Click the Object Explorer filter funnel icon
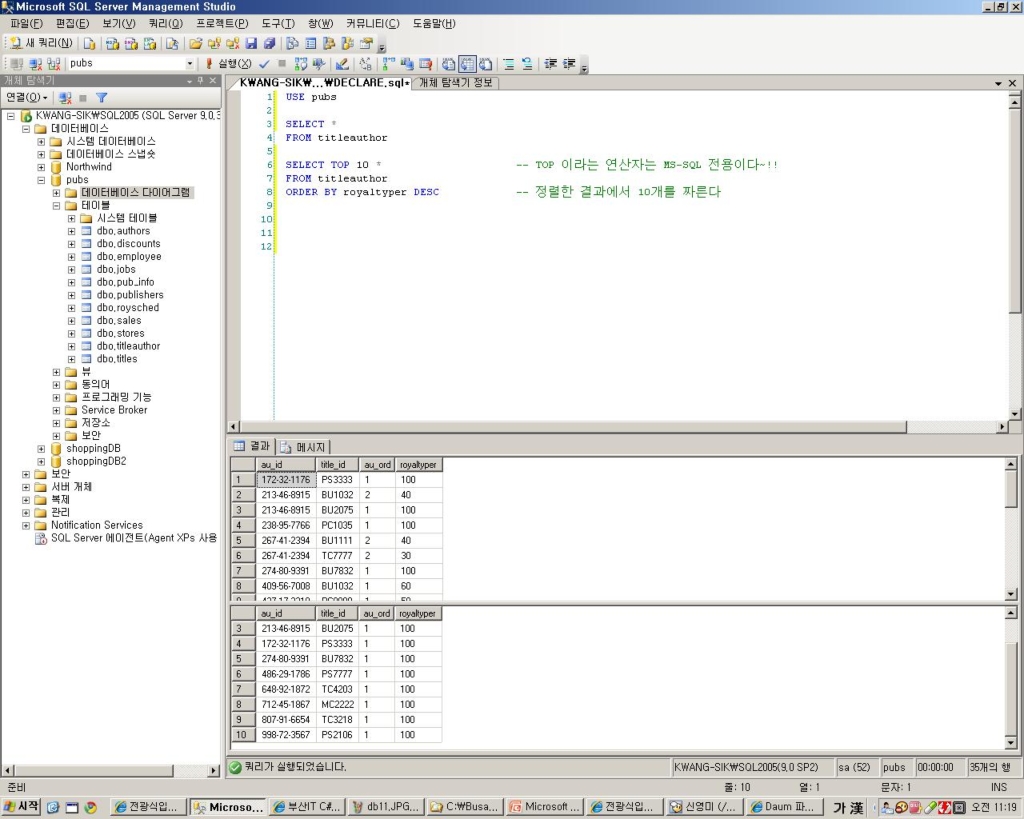1024x819 pixels. (101, 98)
